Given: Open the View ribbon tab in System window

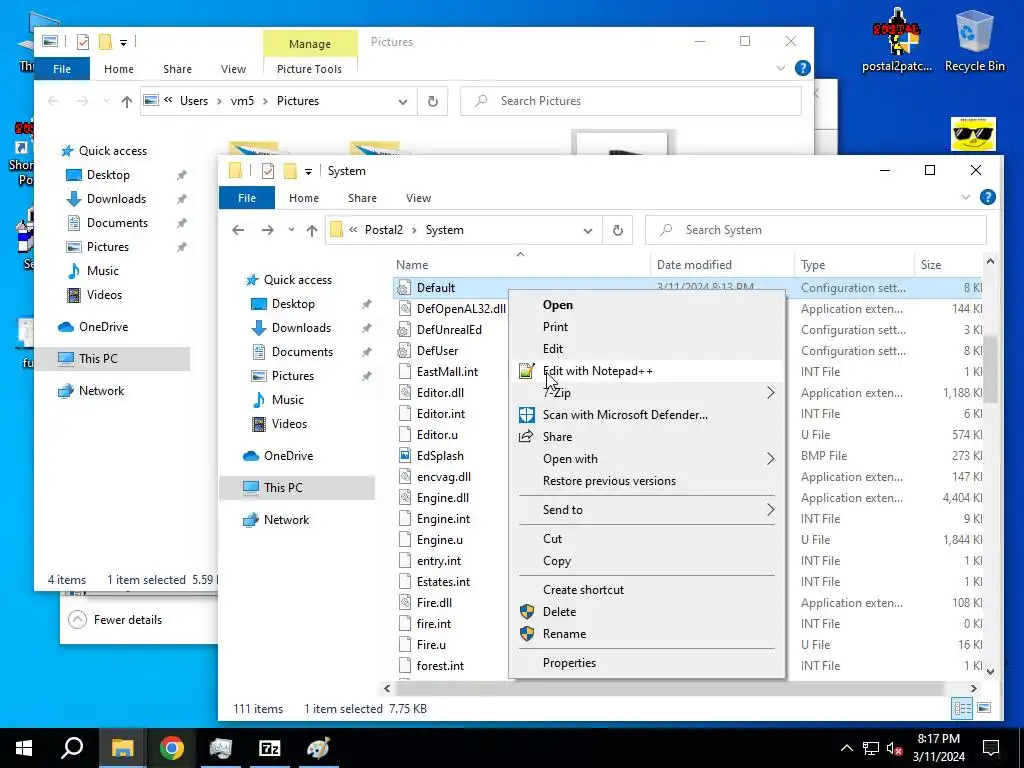Looking at the screenshot, I should pyautogui.click(x=418, y=198).
